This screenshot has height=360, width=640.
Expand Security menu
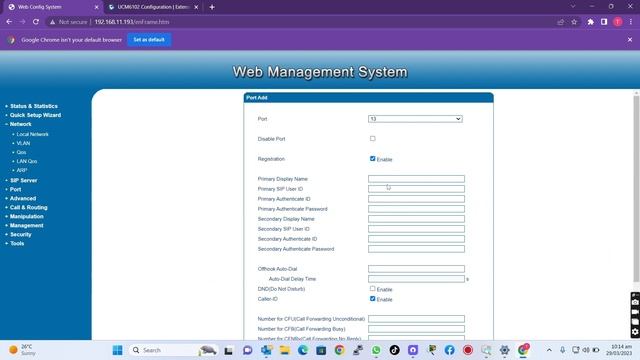[21, 234]
